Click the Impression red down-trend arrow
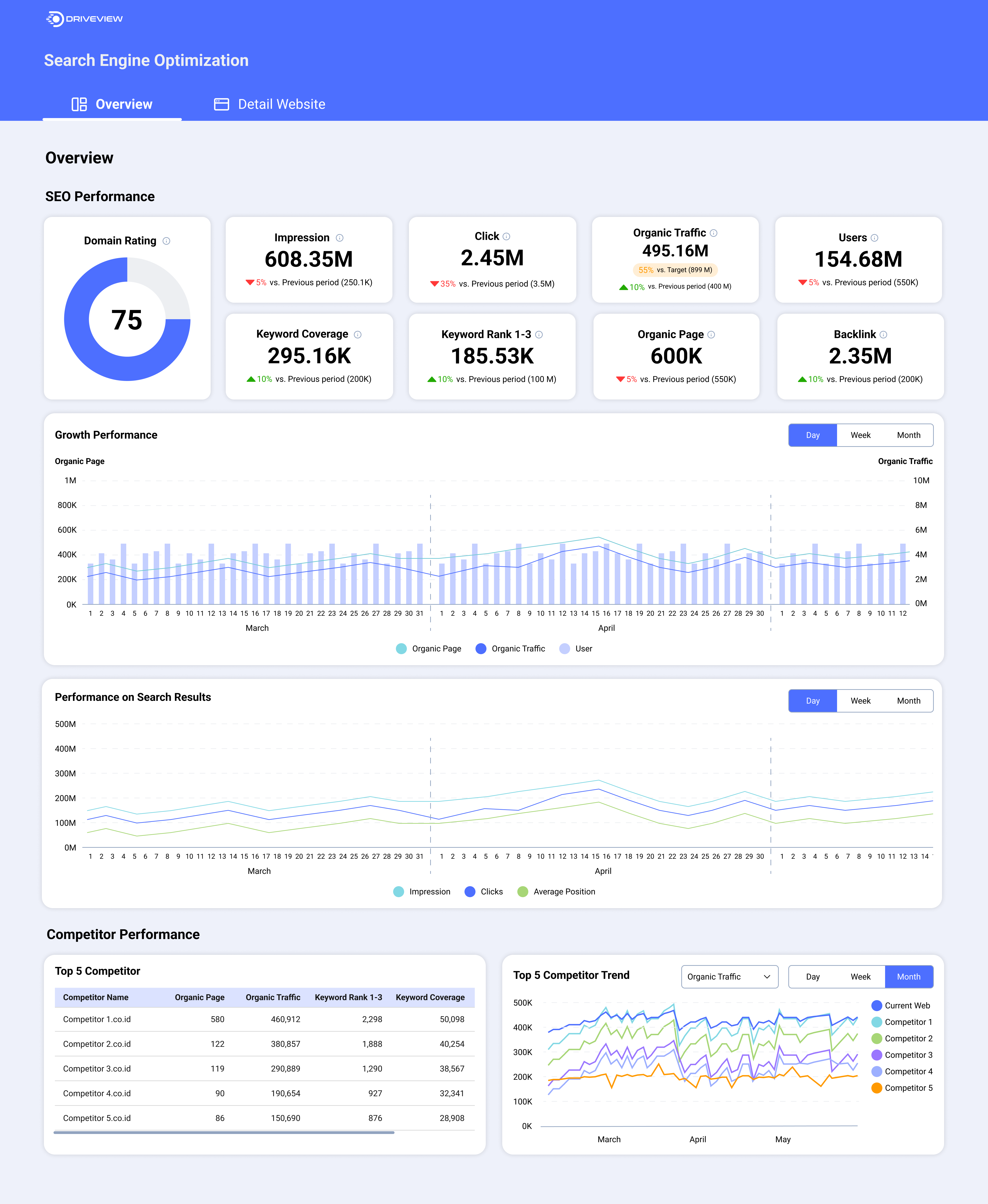This screenshot has height=1204, width=988. 250,282
